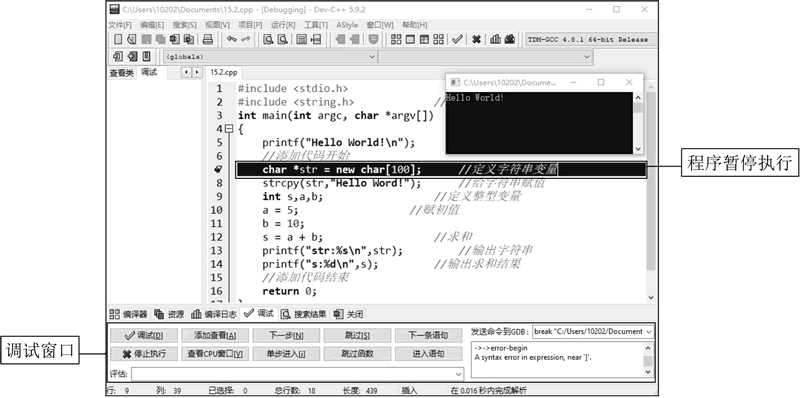
Task: Click the New file toolbar icon
Action: (x=118, y=39)
